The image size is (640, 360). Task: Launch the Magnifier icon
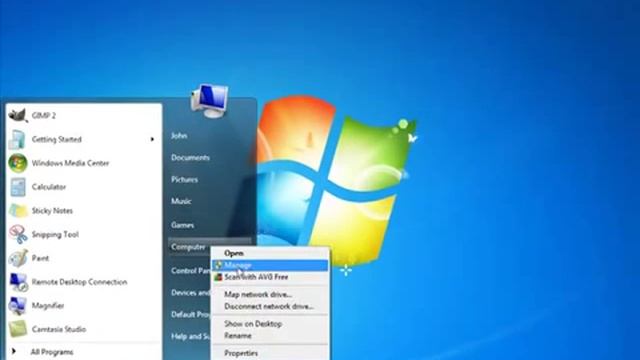[x=18, y=305]
